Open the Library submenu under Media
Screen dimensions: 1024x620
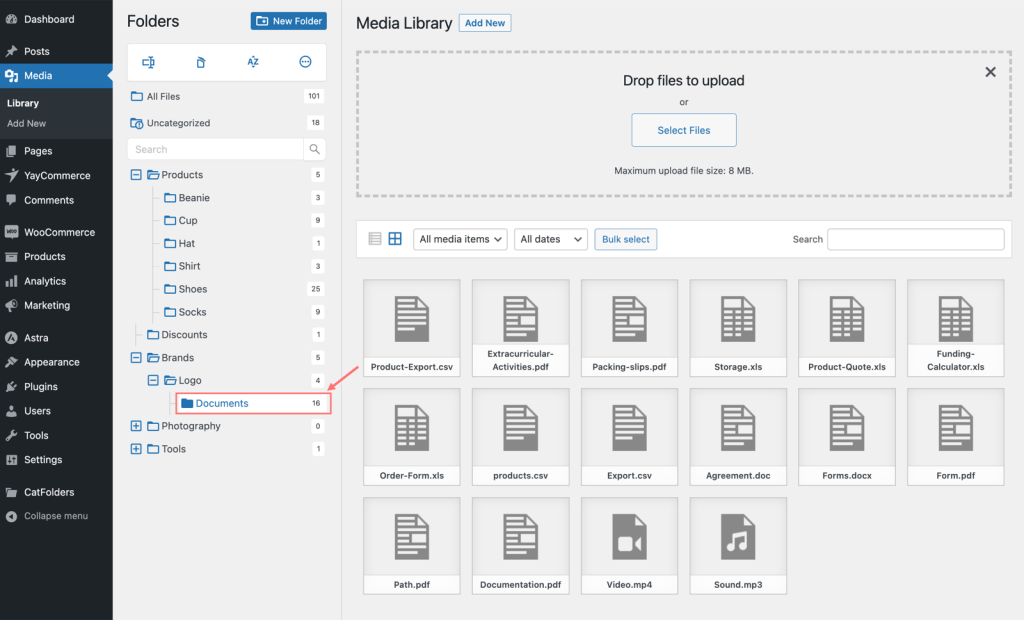(x=22, y=102)
